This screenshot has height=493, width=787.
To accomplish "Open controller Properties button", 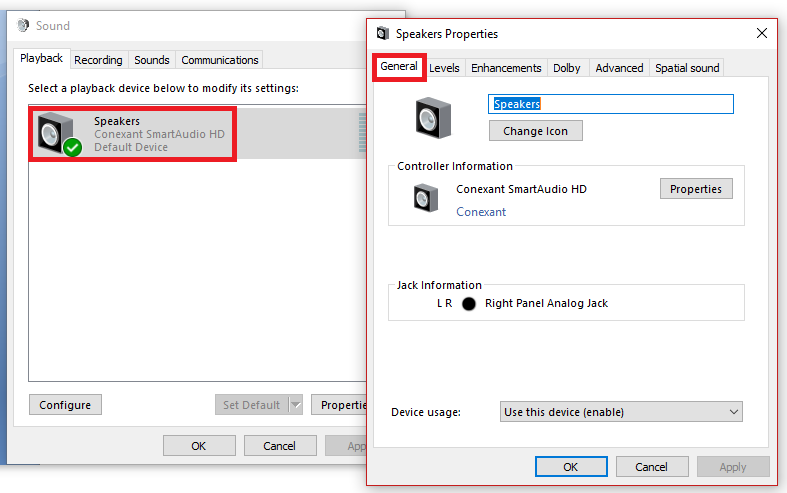I will pyautogui.click(x=696, y=189).
